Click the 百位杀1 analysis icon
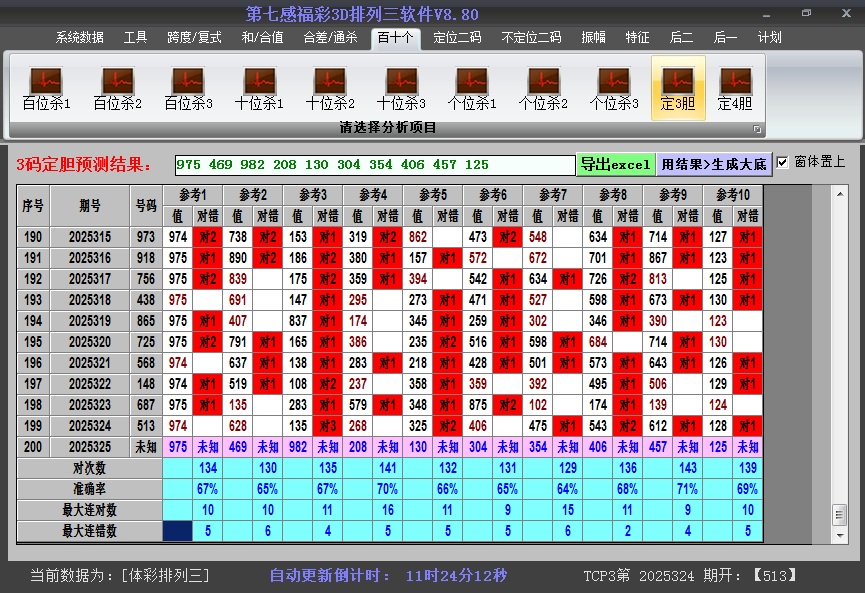The width and height of the screenshot is (865, 593). click(x=46, y=88)
